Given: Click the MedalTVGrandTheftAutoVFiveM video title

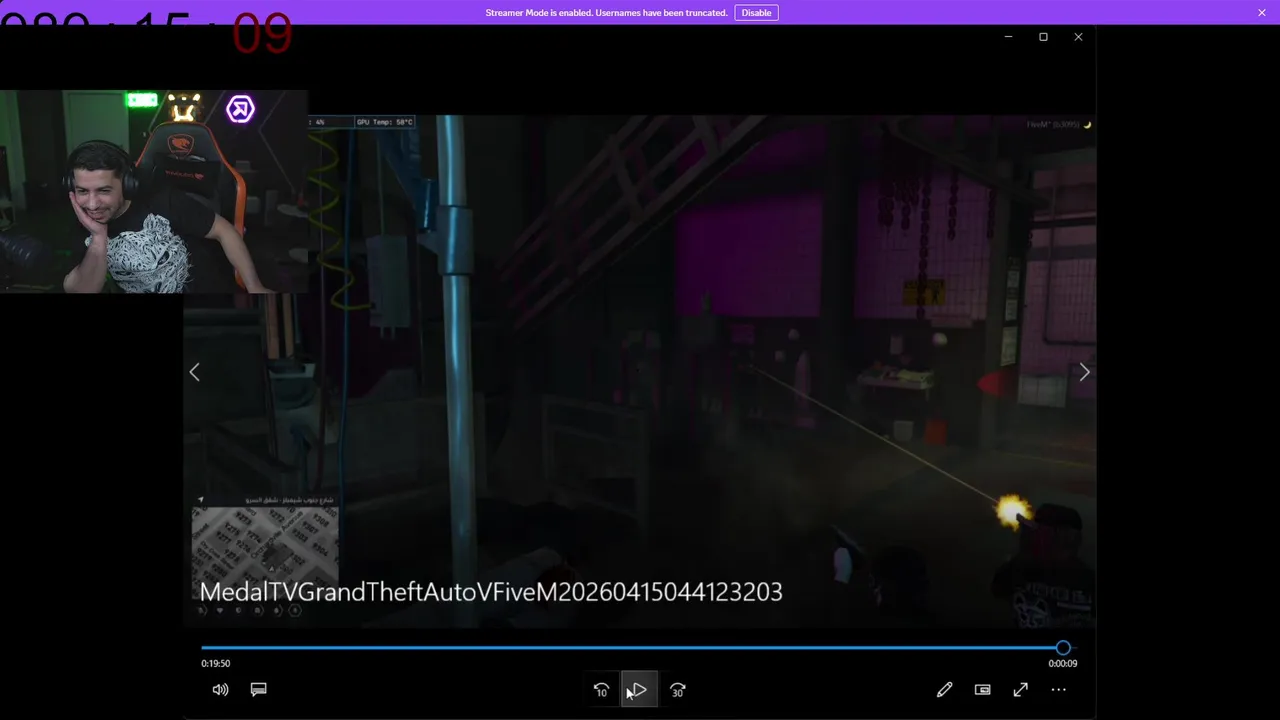Looking at the screenshot, I should 491,592.
